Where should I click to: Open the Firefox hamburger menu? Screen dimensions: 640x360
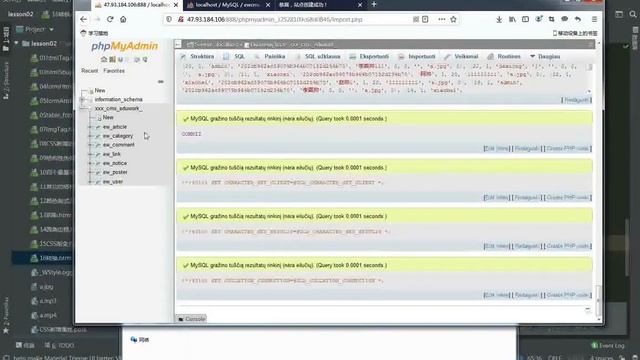click(x=594, y=19)
